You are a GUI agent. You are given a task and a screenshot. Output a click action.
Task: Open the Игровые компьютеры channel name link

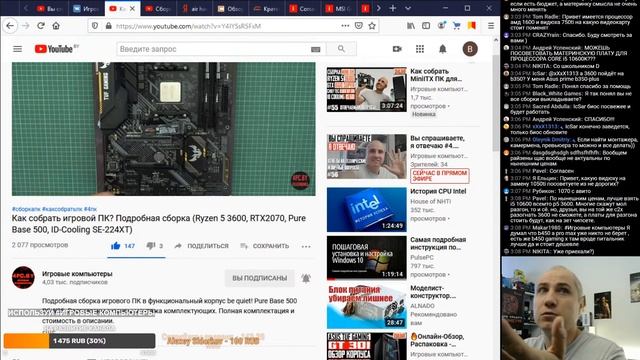coord(77,274)
